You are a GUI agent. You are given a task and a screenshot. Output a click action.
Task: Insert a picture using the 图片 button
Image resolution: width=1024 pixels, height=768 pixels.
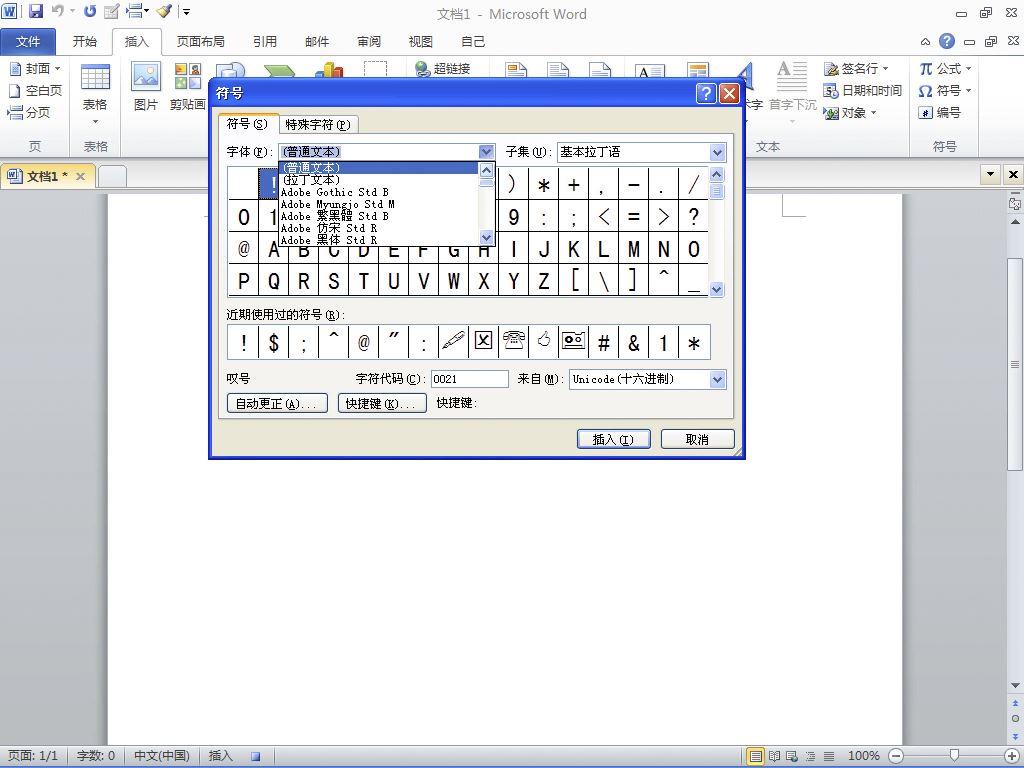146,86
